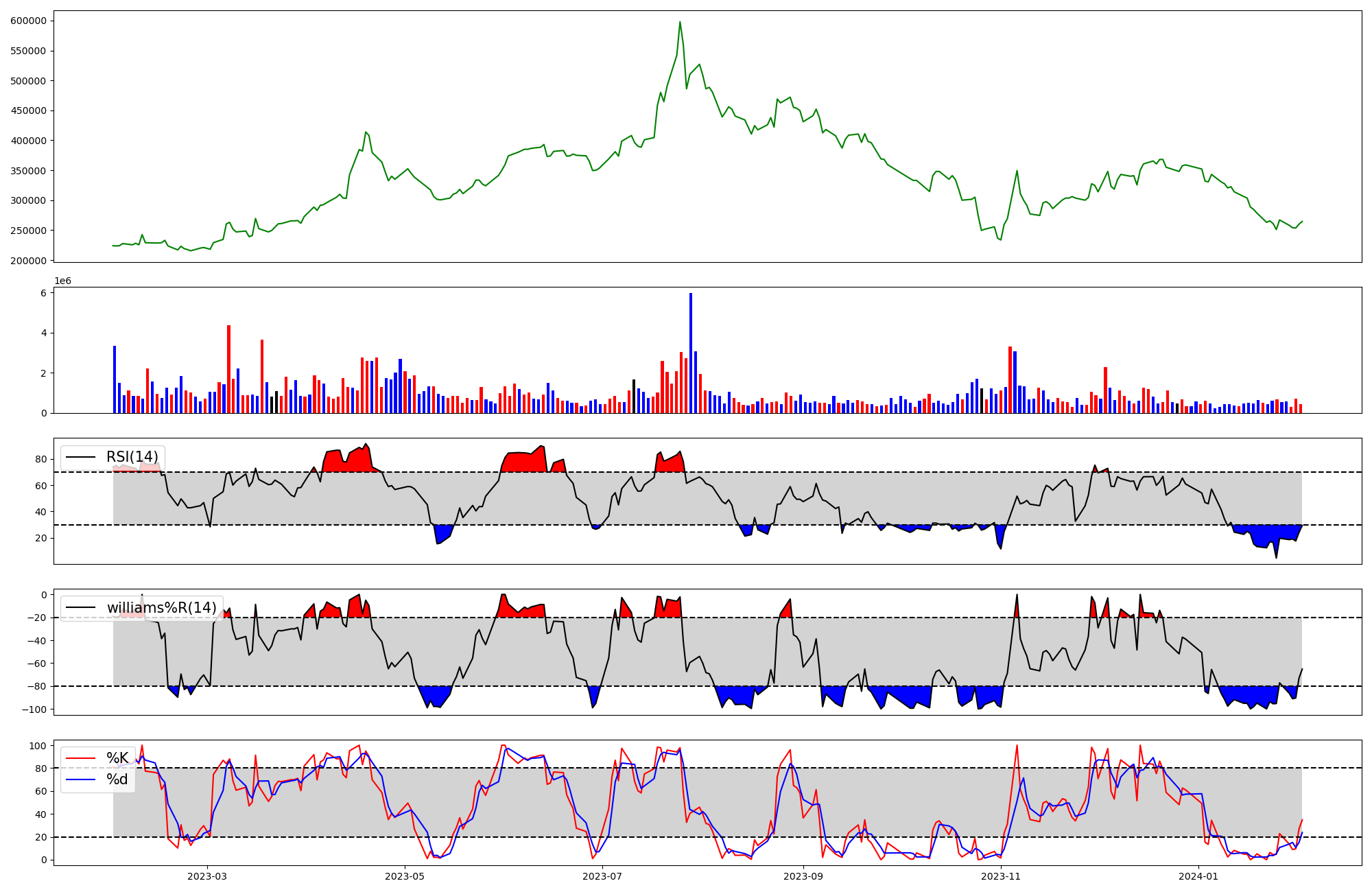Click the RSI(14) legend label
Screen dimensions: 1372x892
pos(132,457)
